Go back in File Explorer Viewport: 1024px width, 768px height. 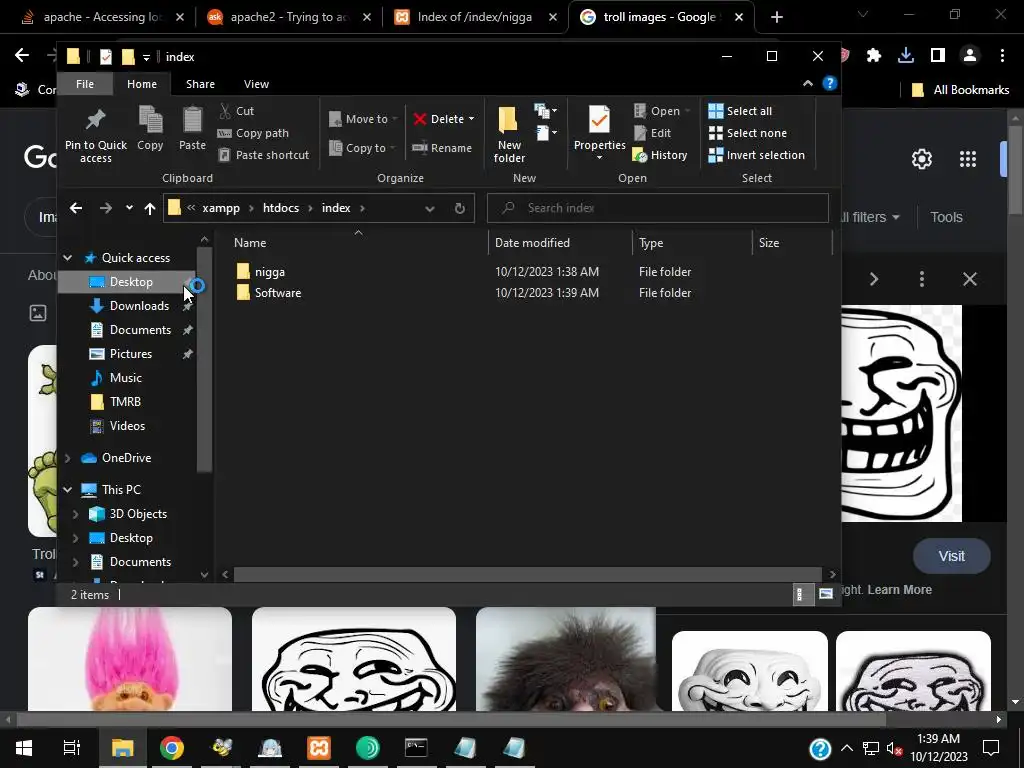tap(76, 208)
